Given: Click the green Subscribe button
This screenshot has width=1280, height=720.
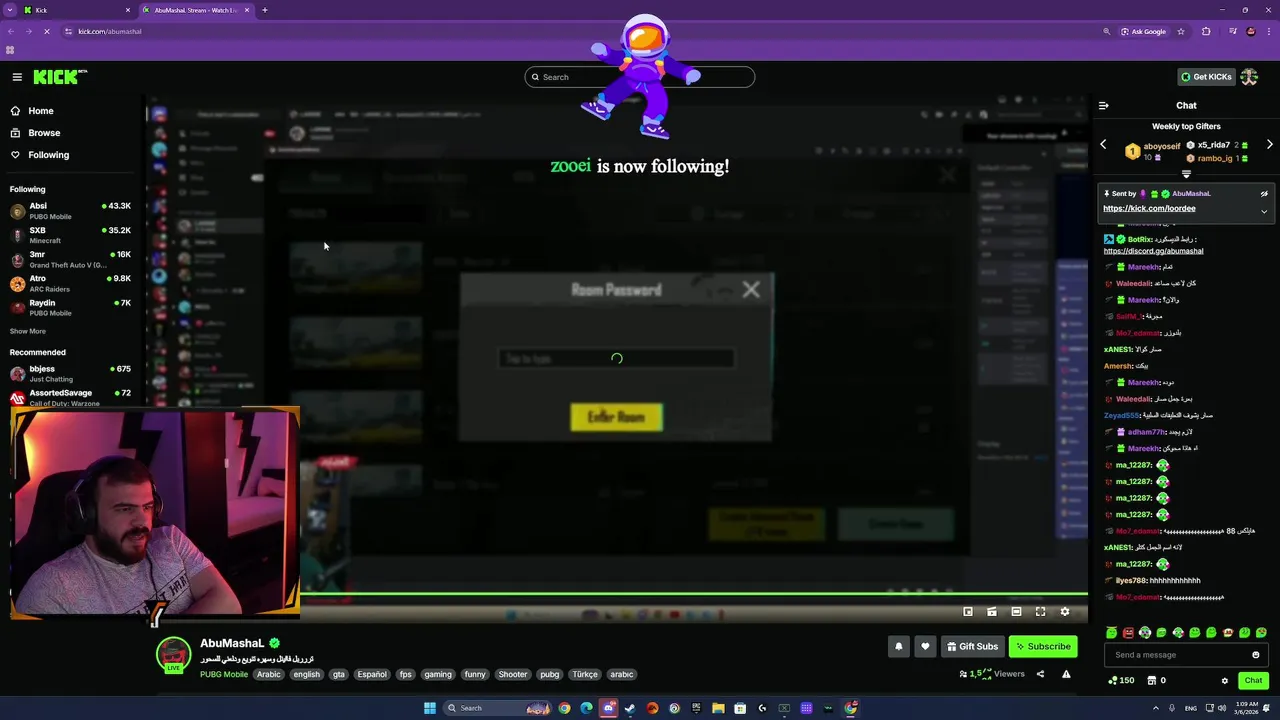Looking at the screenshot, I should click(x=1043, y=646).
